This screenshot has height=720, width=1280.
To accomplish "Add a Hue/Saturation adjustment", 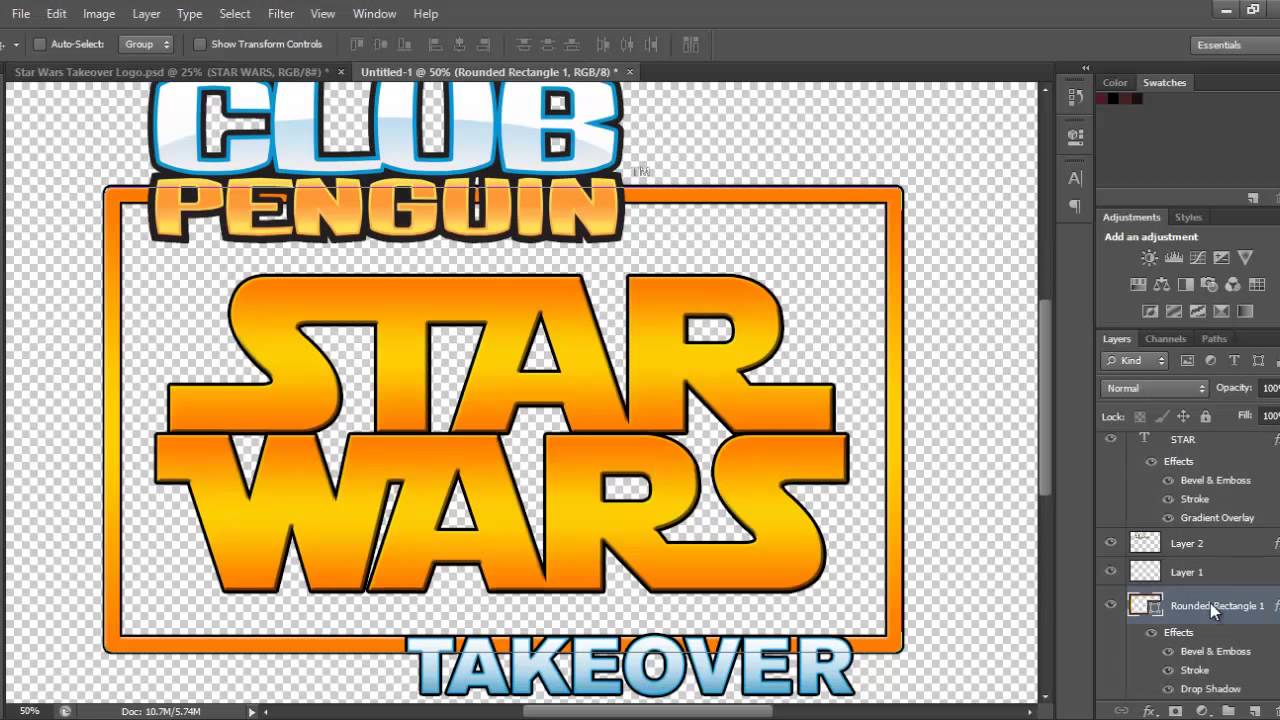I will 1138,285.
